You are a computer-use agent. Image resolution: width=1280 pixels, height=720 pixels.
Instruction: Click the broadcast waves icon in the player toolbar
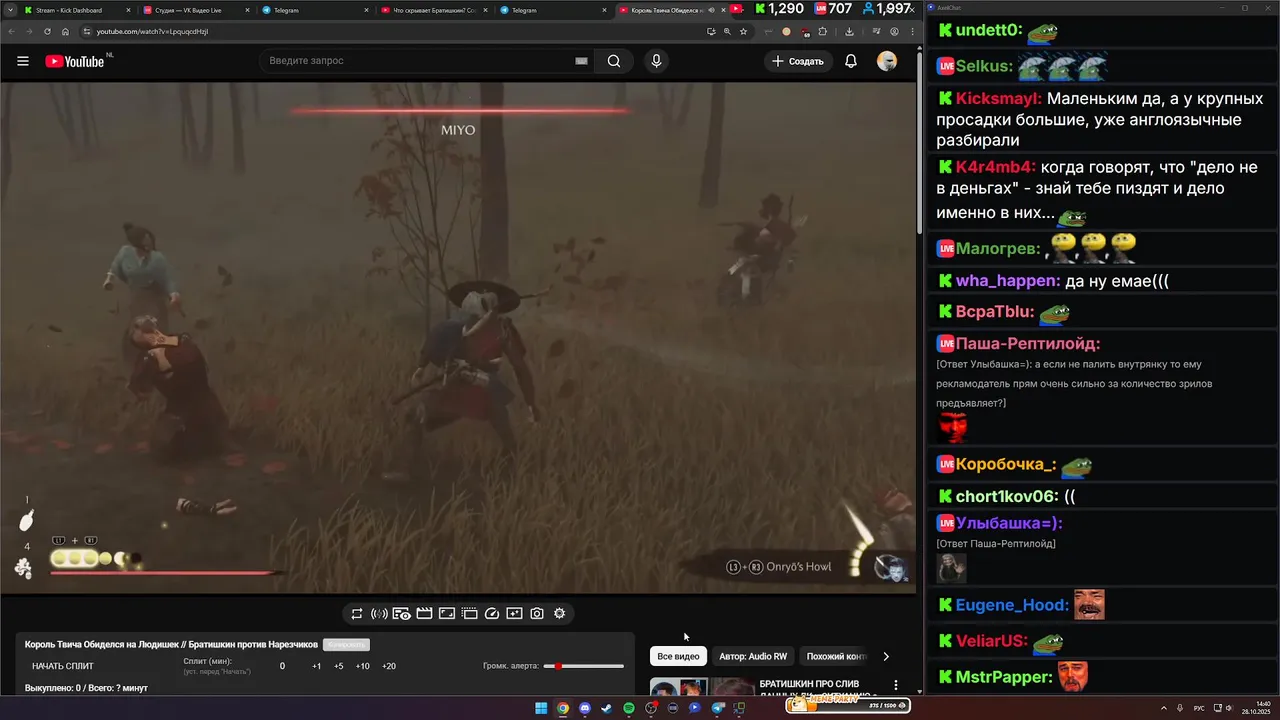click(379, 613)
